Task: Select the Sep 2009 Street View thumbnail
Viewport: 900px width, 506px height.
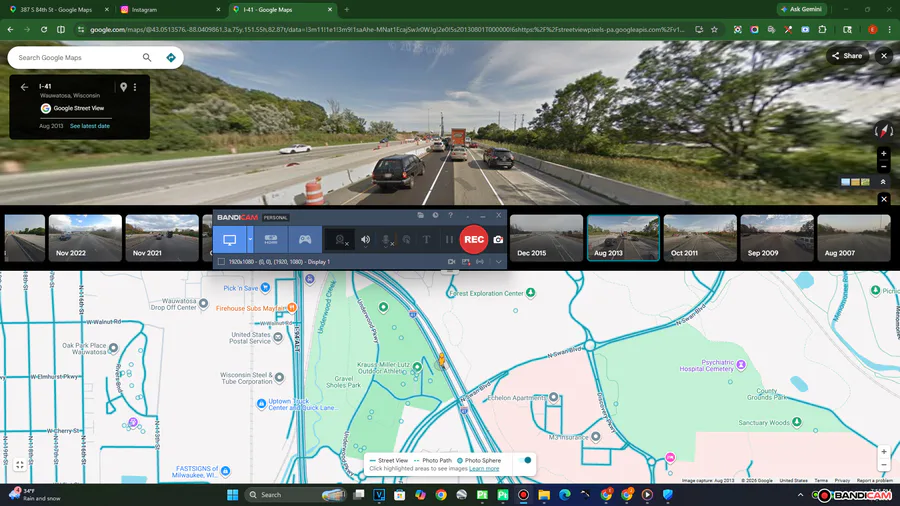Action: [777, 238]
